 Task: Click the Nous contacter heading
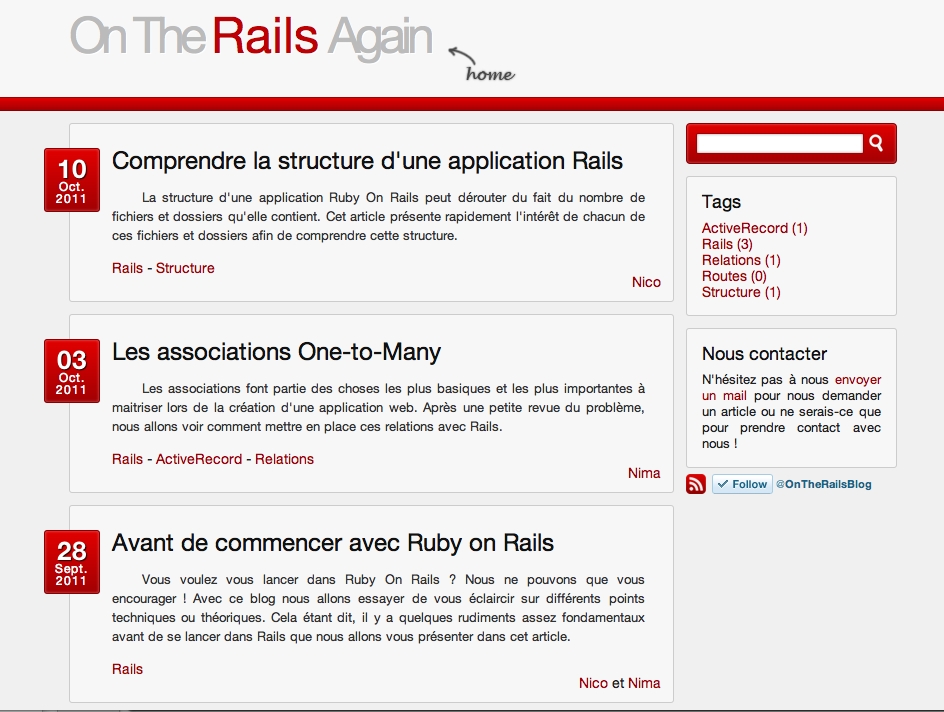click(x=765, y=354)
